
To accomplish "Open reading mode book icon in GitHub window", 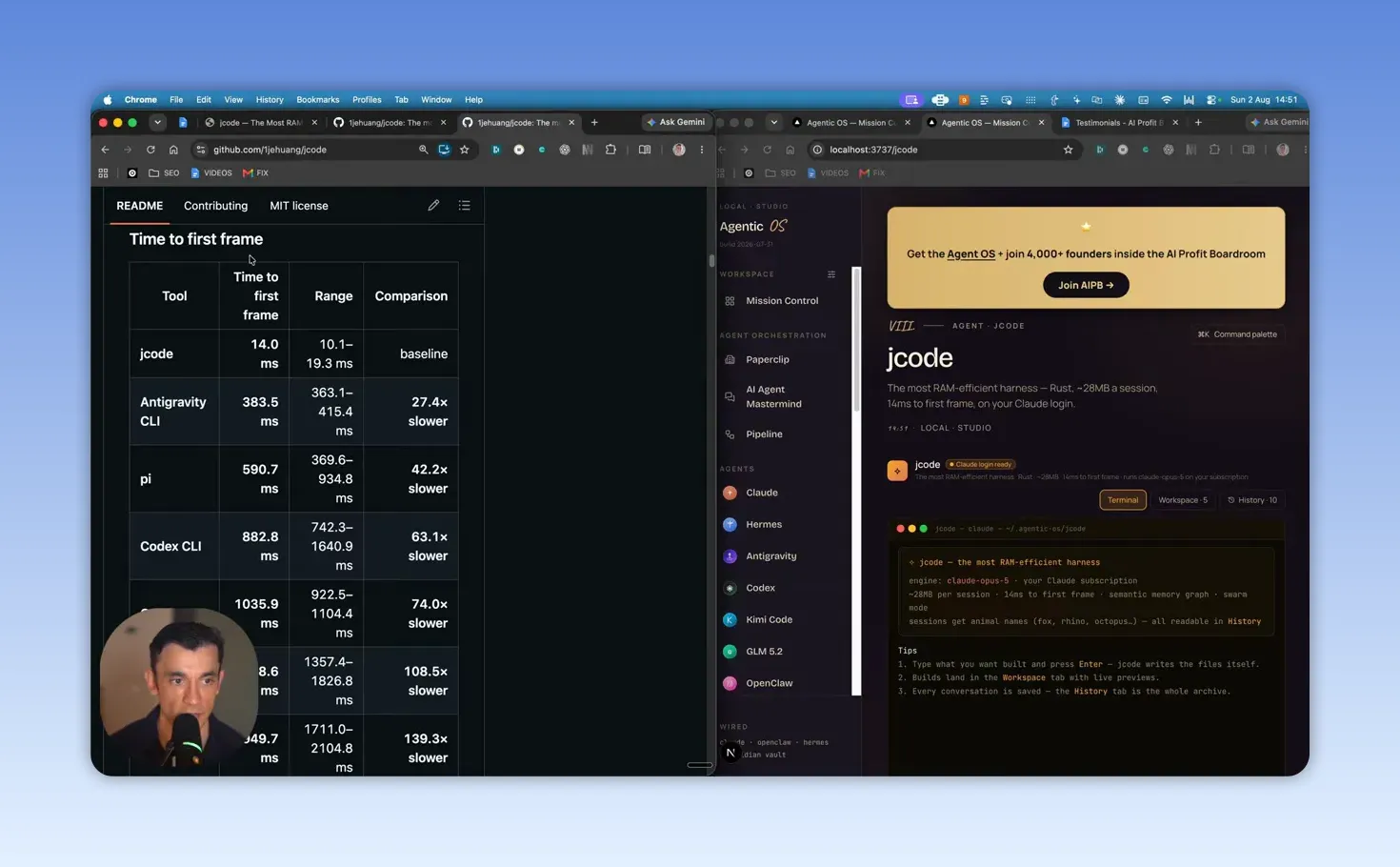I will (645, 150).
